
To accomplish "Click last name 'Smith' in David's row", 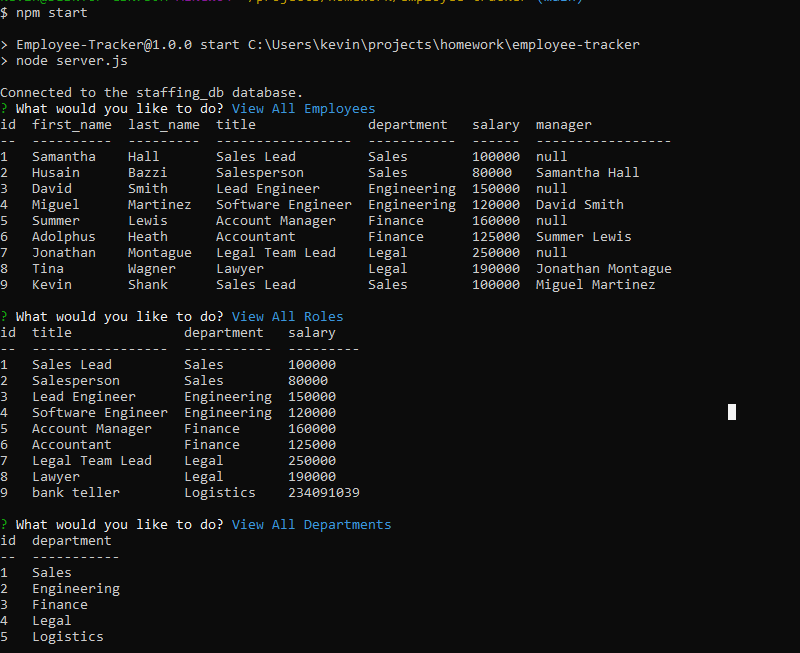I will point(147,189).
